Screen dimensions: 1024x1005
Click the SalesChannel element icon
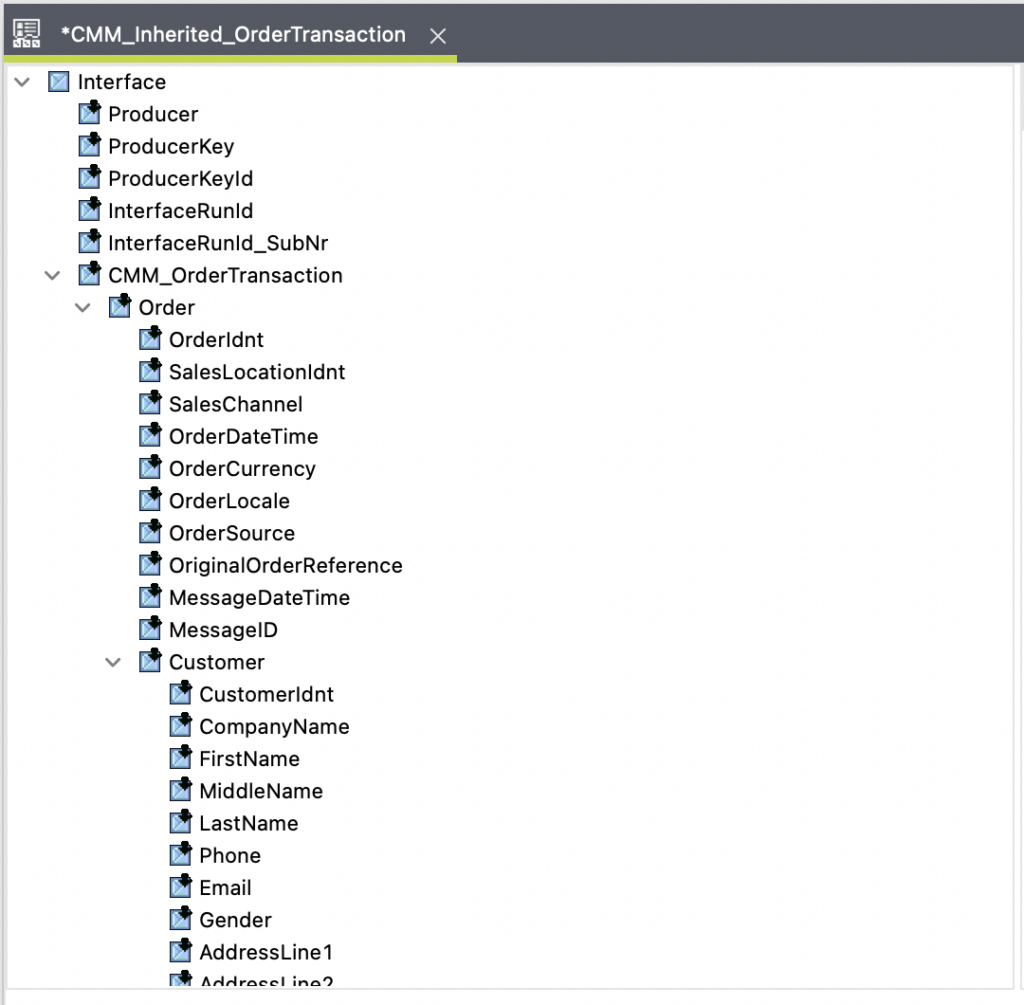click(150, 402)
